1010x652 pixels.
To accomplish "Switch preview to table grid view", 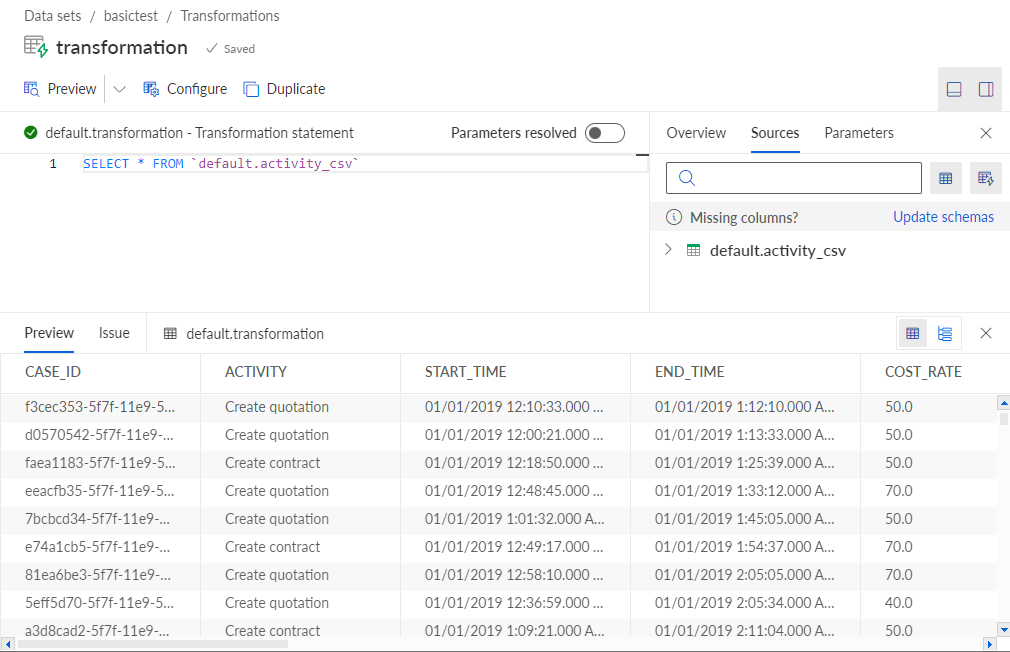I will 913,334.
